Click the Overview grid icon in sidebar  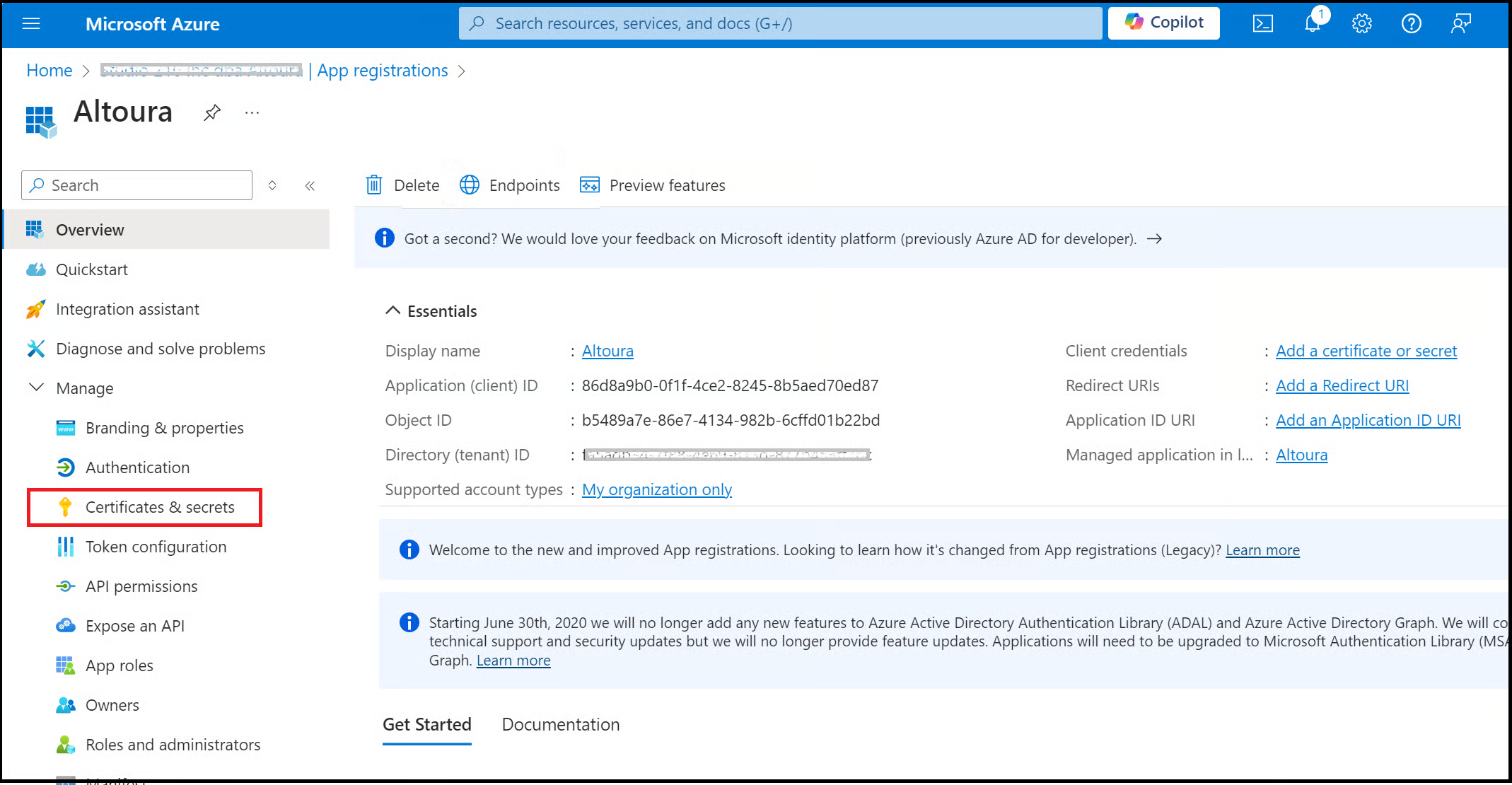[x=34, y=230]
